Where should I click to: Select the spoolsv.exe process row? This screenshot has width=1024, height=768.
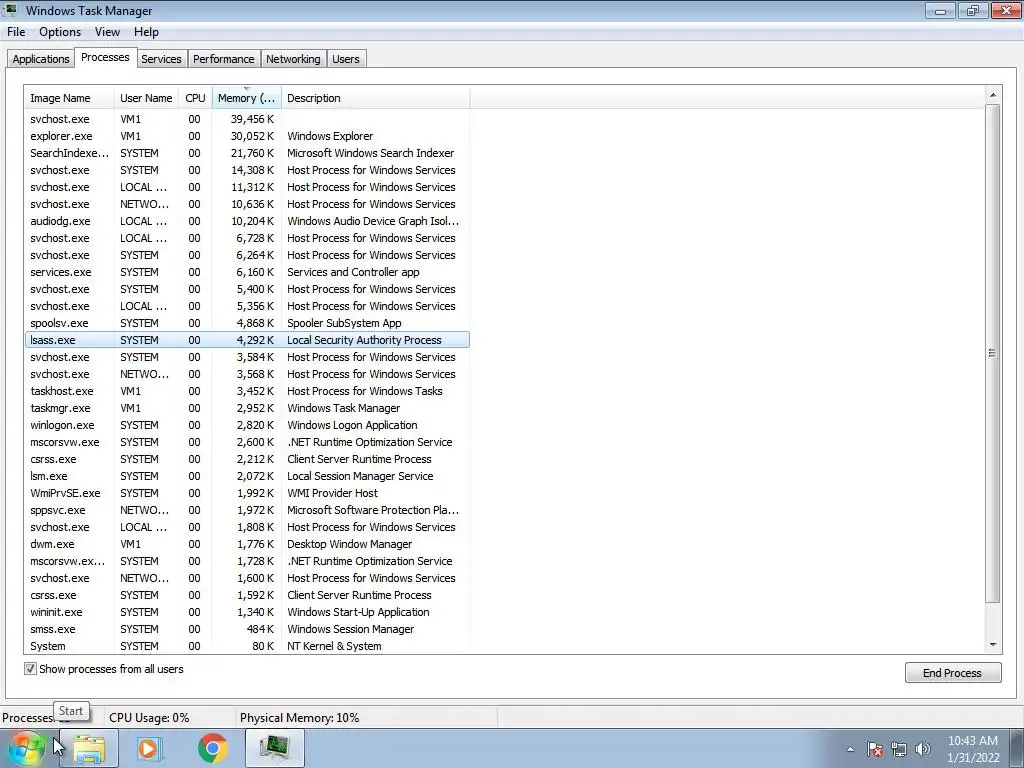click(247, 323)
